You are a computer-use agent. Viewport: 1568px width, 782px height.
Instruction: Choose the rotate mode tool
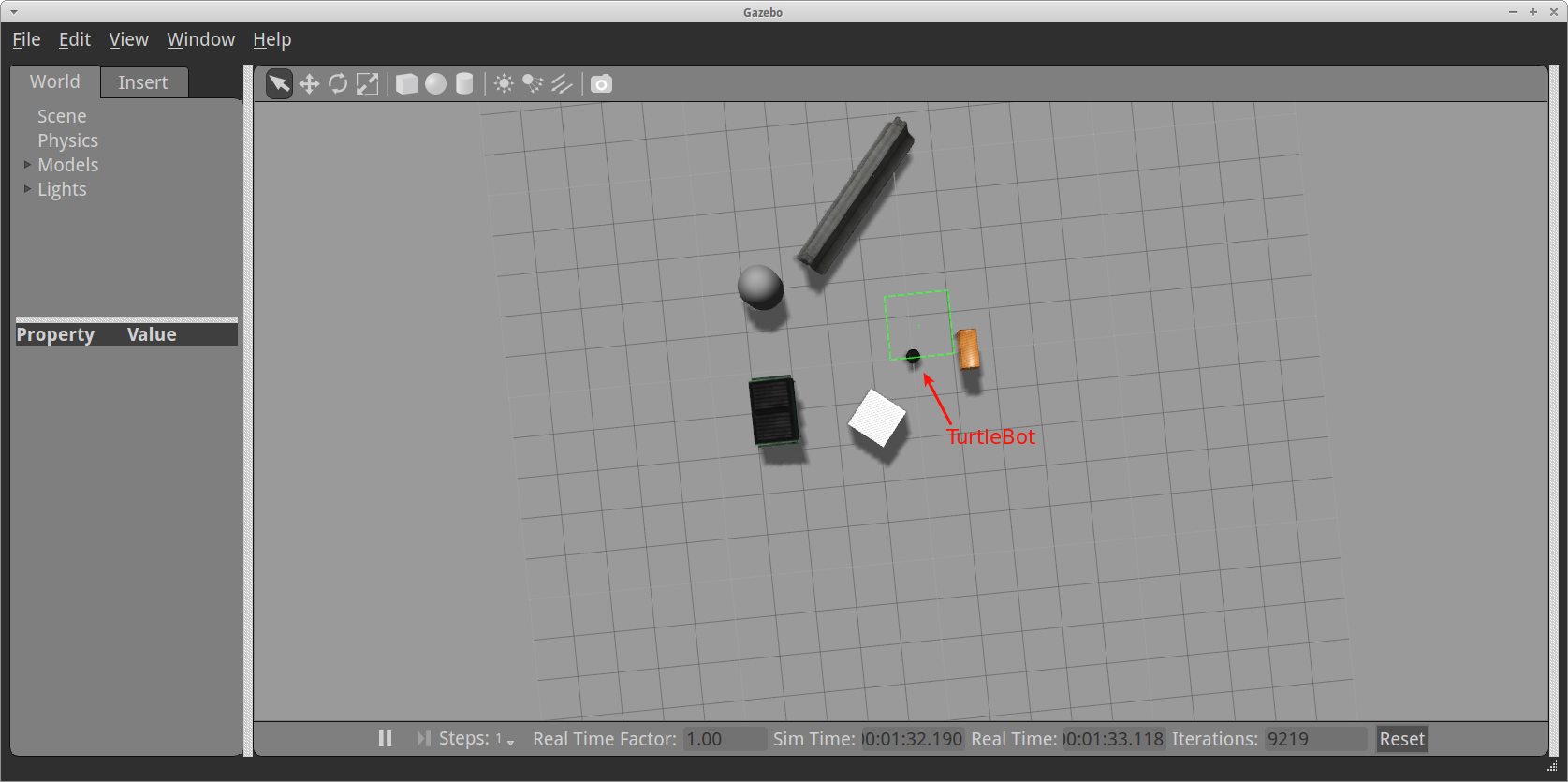338,84
